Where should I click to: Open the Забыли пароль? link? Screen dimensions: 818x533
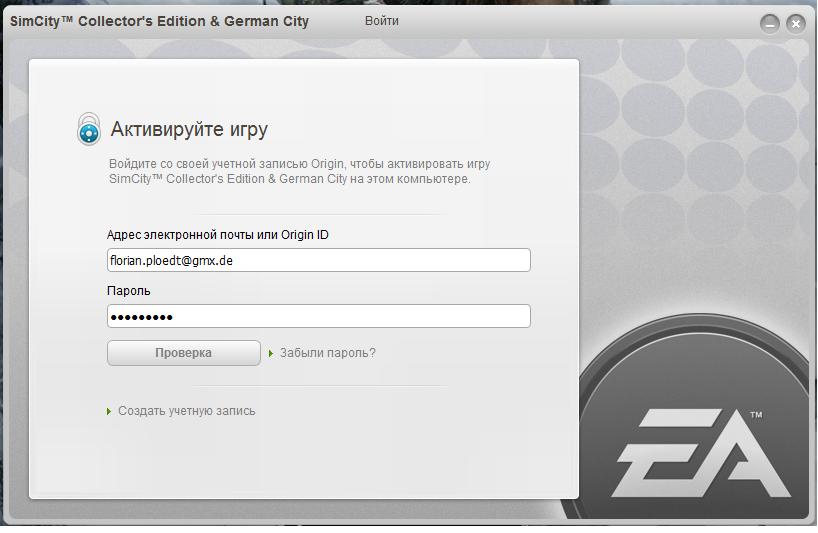[328, 353]
